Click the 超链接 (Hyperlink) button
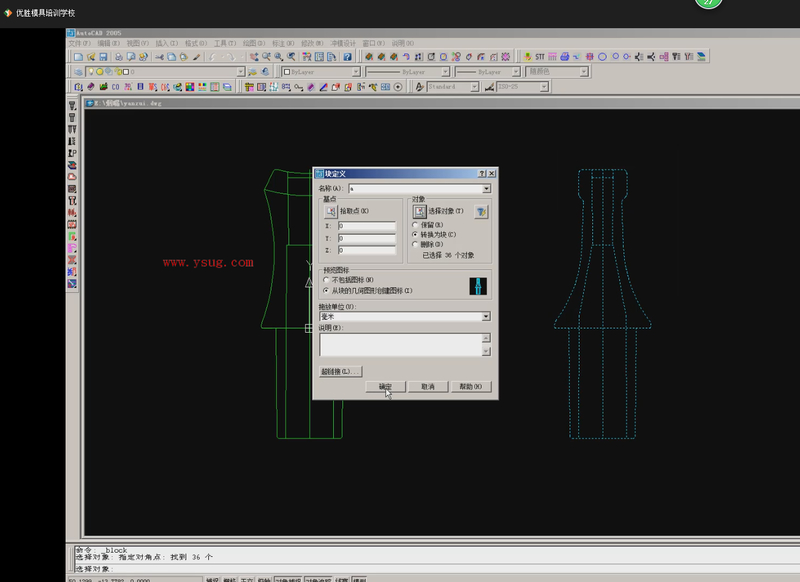 click(340, 371)
